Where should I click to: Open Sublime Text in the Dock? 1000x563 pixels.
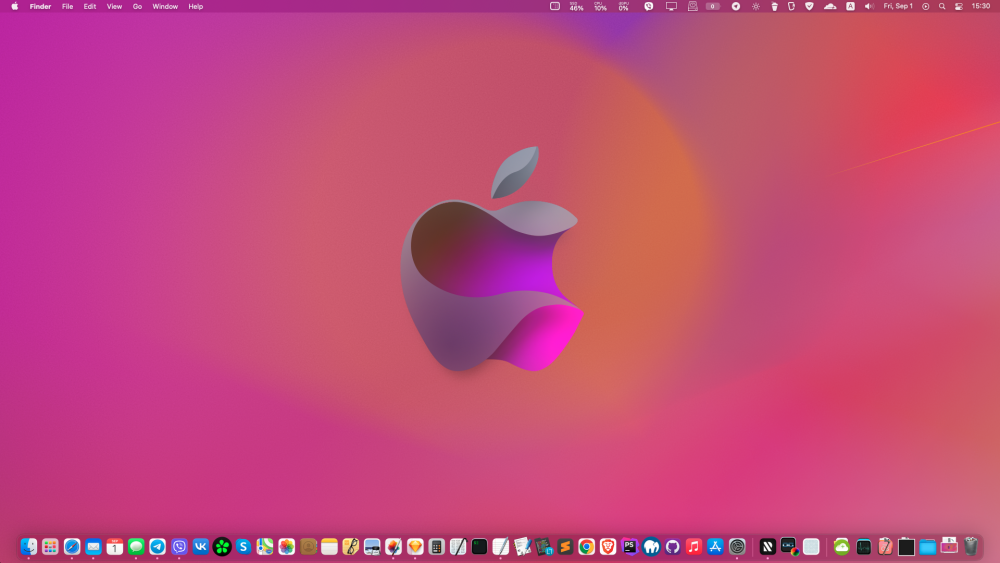coord(565,546)
